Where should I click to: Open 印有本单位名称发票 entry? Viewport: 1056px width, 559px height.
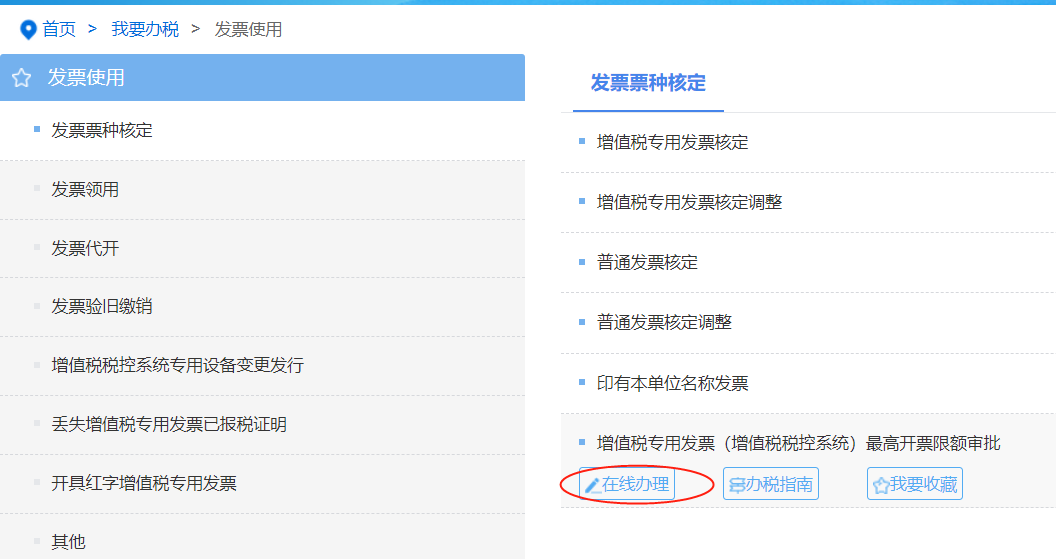coord(672,383)
